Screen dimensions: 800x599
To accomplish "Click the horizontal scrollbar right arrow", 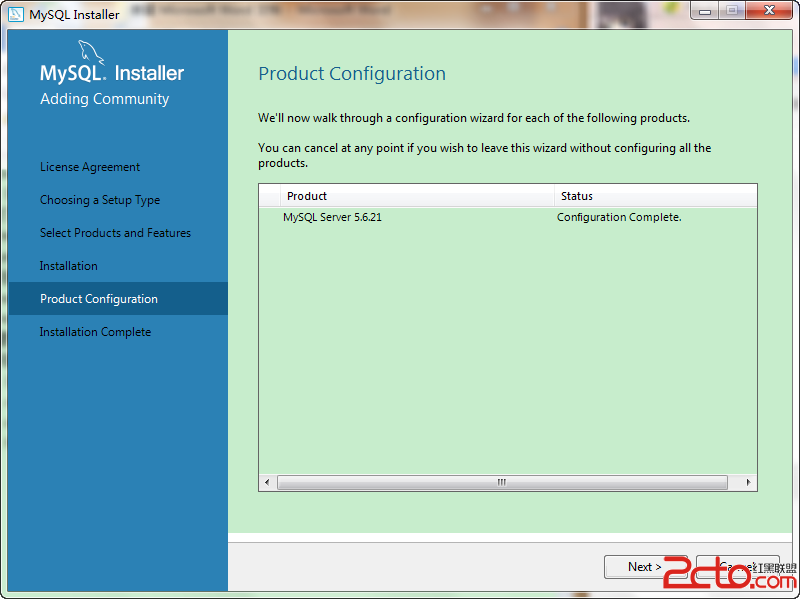I will click(748, 482).
